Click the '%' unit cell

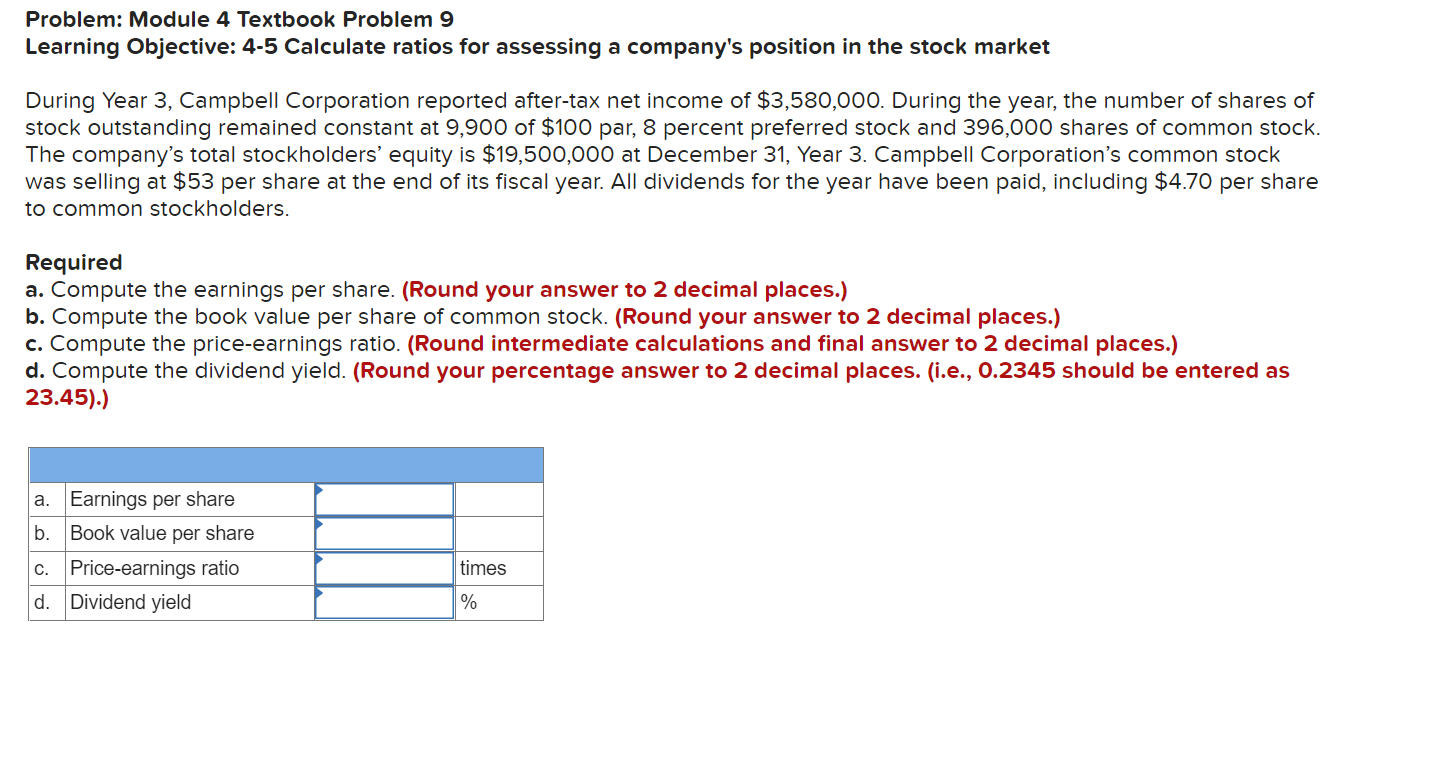[499, 602]
